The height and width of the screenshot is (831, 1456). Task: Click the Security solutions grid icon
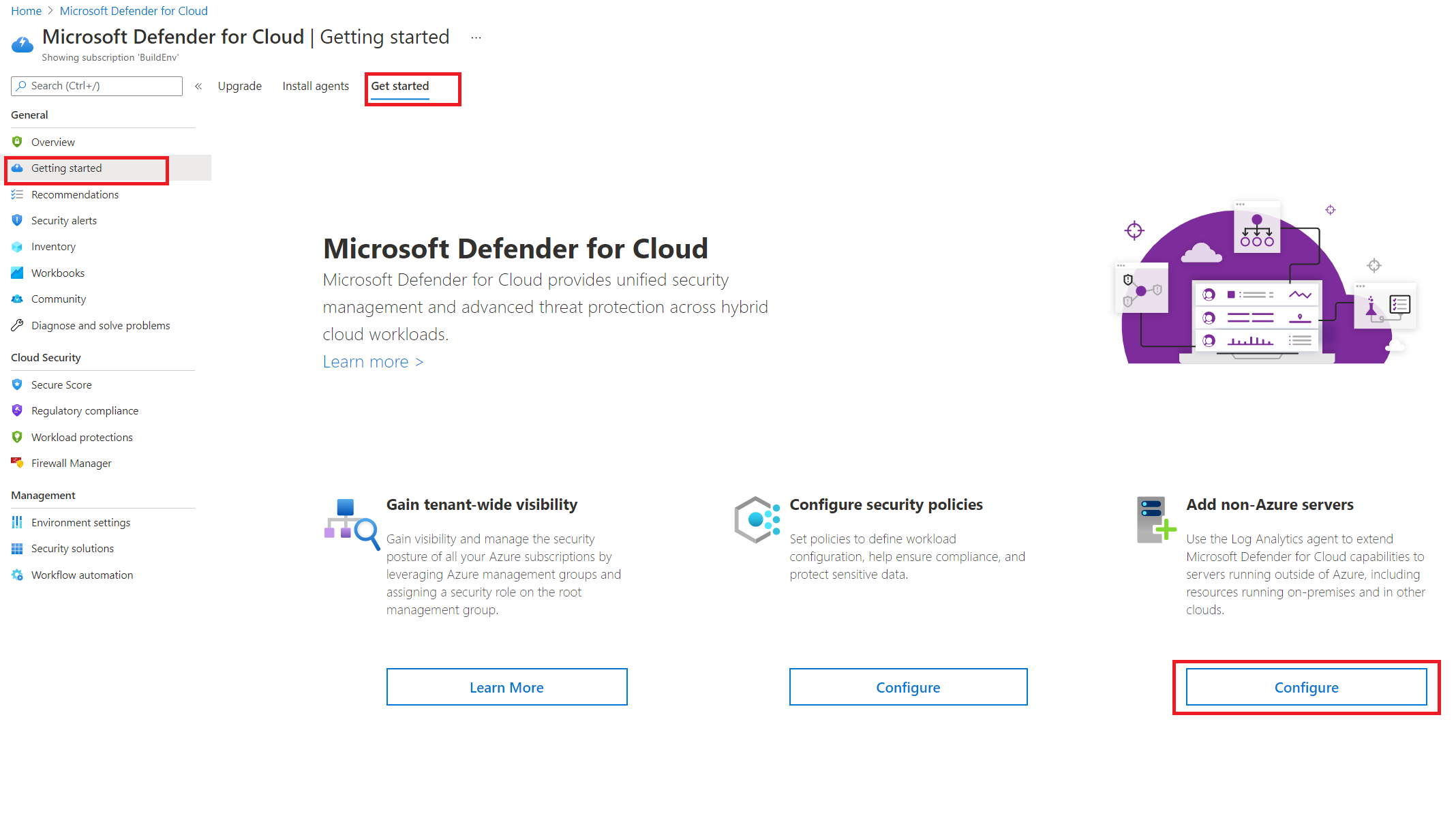[17, 548]
